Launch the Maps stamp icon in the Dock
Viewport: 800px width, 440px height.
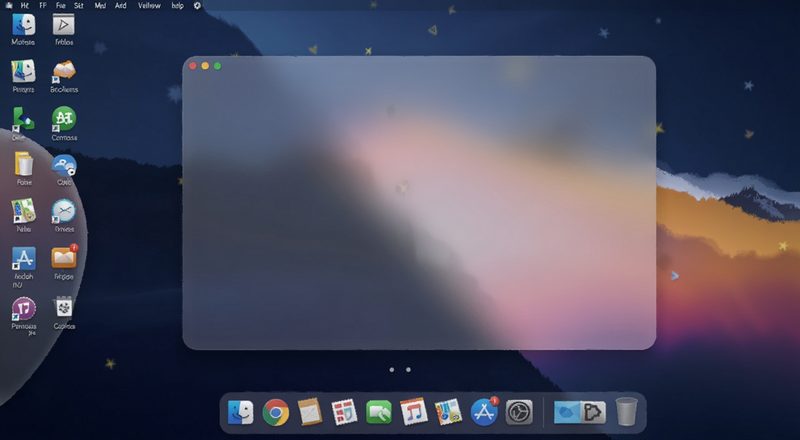[x=448, y=412]
